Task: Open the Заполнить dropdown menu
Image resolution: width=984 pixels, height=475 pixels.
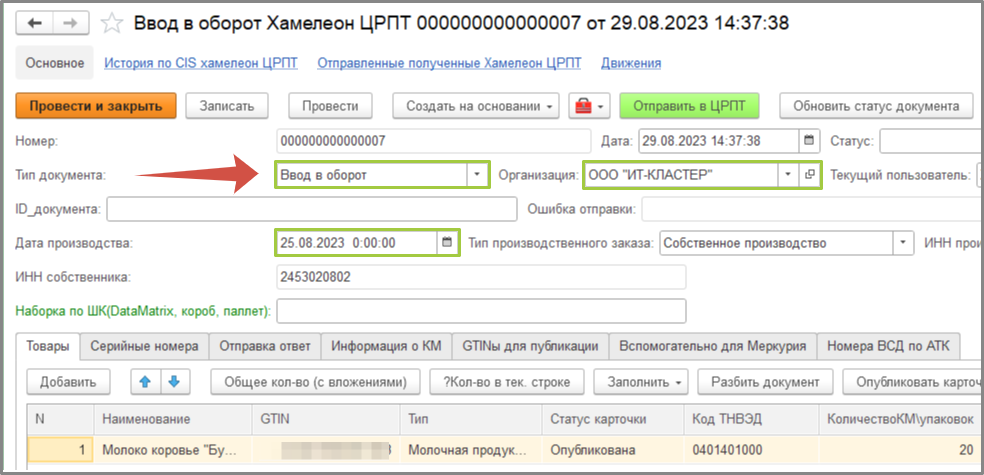Action: pyautogui.click(x=640, y=381)
